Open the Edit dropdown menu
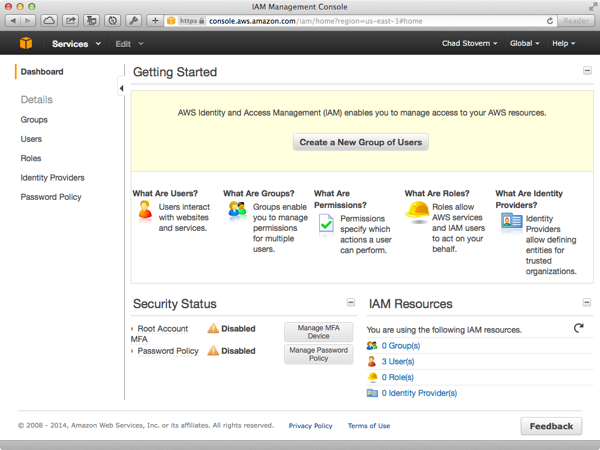Screen dimensions: 600x450 click(129, 44)
